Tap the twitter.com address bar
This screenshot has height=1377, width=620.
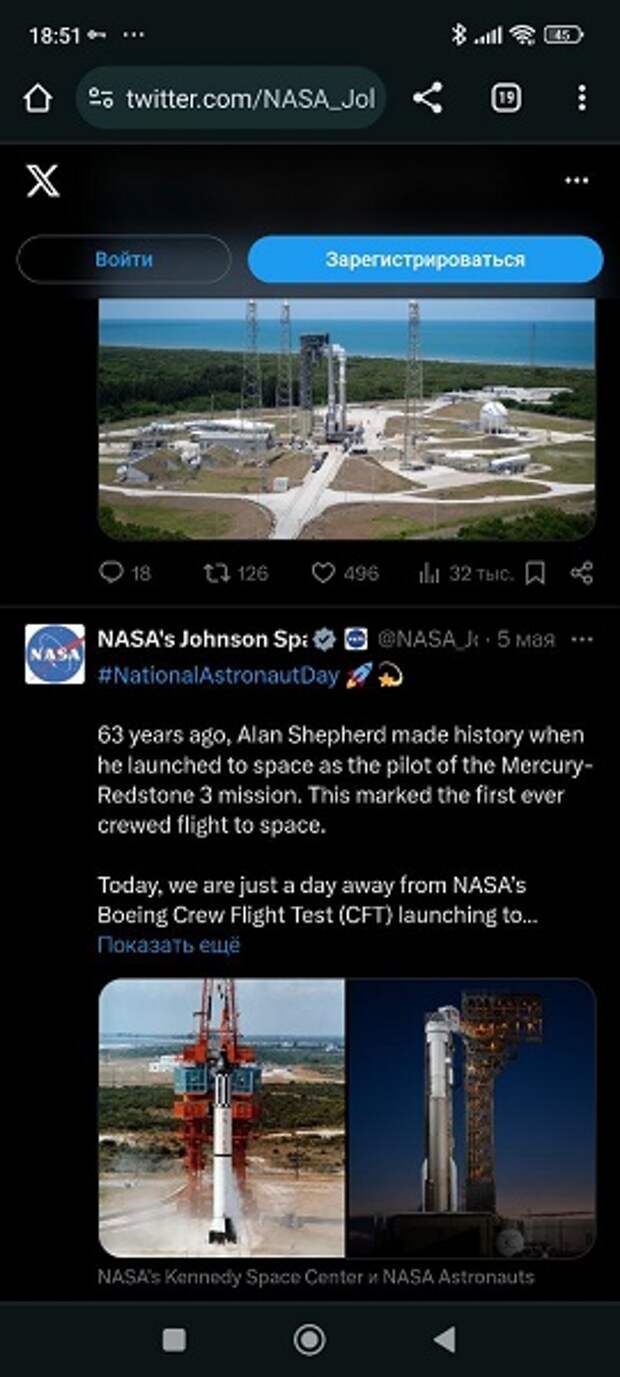[x=231, y=98]
